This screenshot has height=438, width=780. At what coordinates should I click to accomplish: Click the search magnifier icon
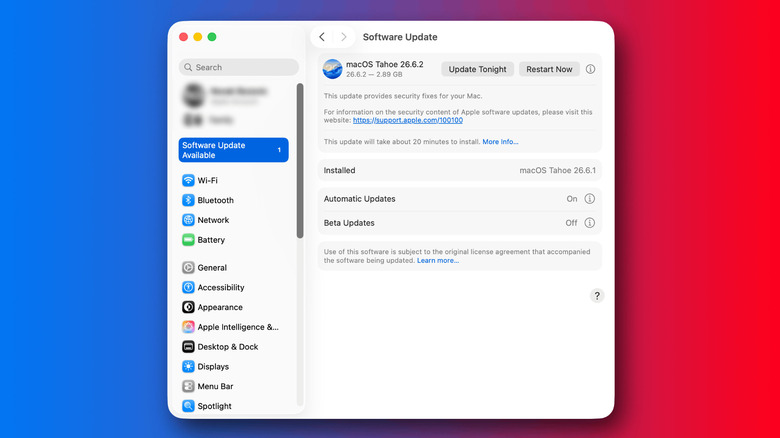(x=188, y=67)
